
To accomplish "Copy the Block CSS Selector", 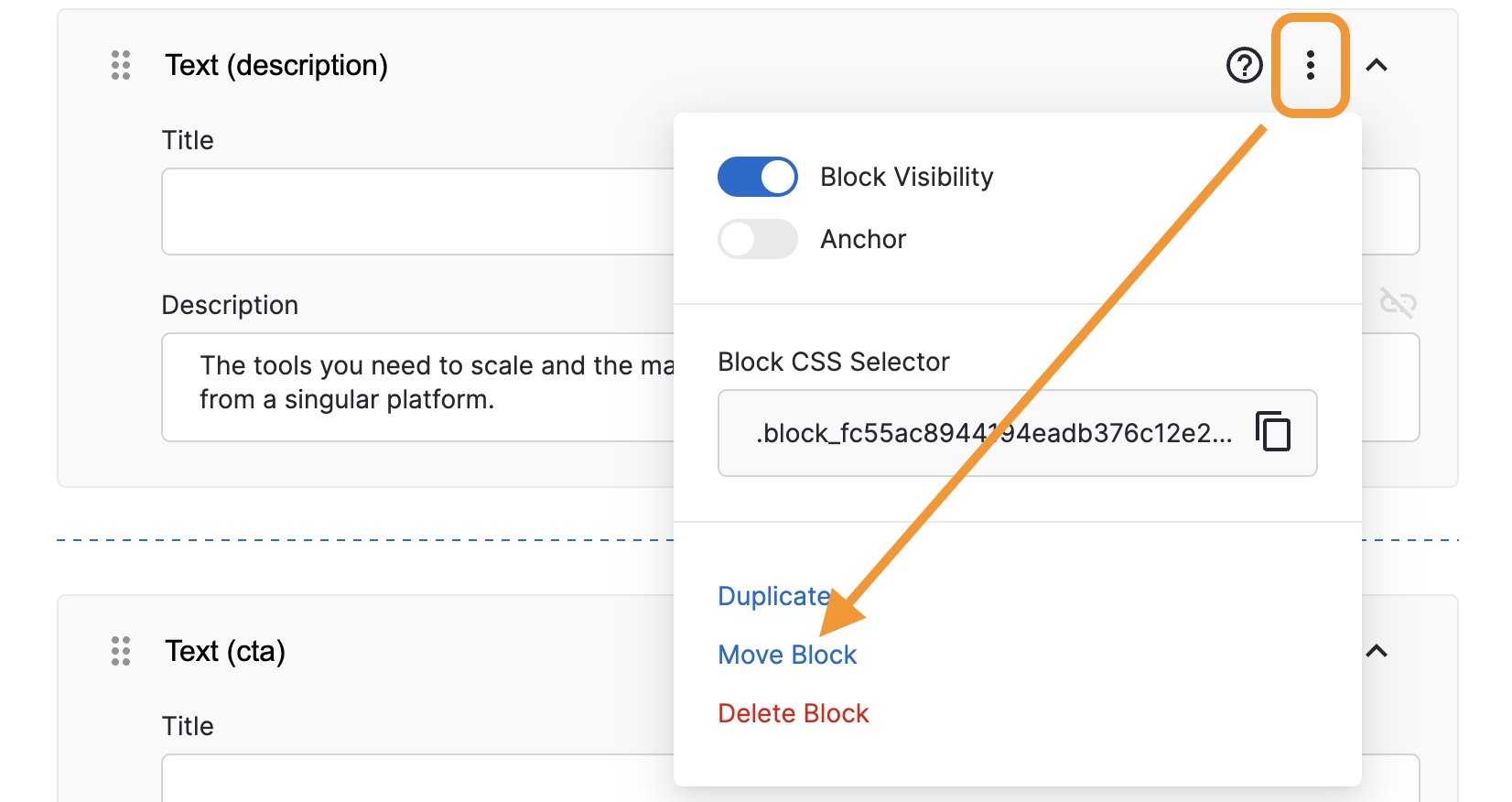I will click(x=1273, y=432).
